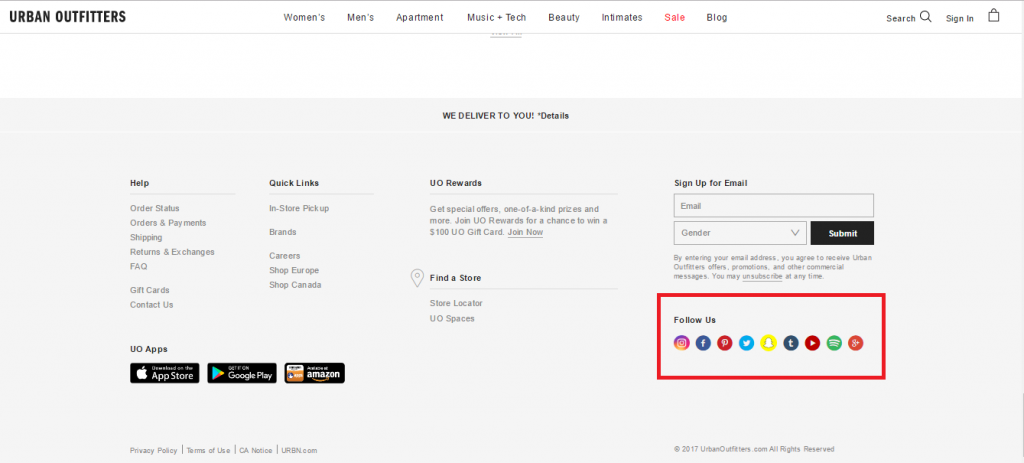This screenshot has width=1024, height=463.
Task: Get the app on Google Play badge
Action: [242, 373]
